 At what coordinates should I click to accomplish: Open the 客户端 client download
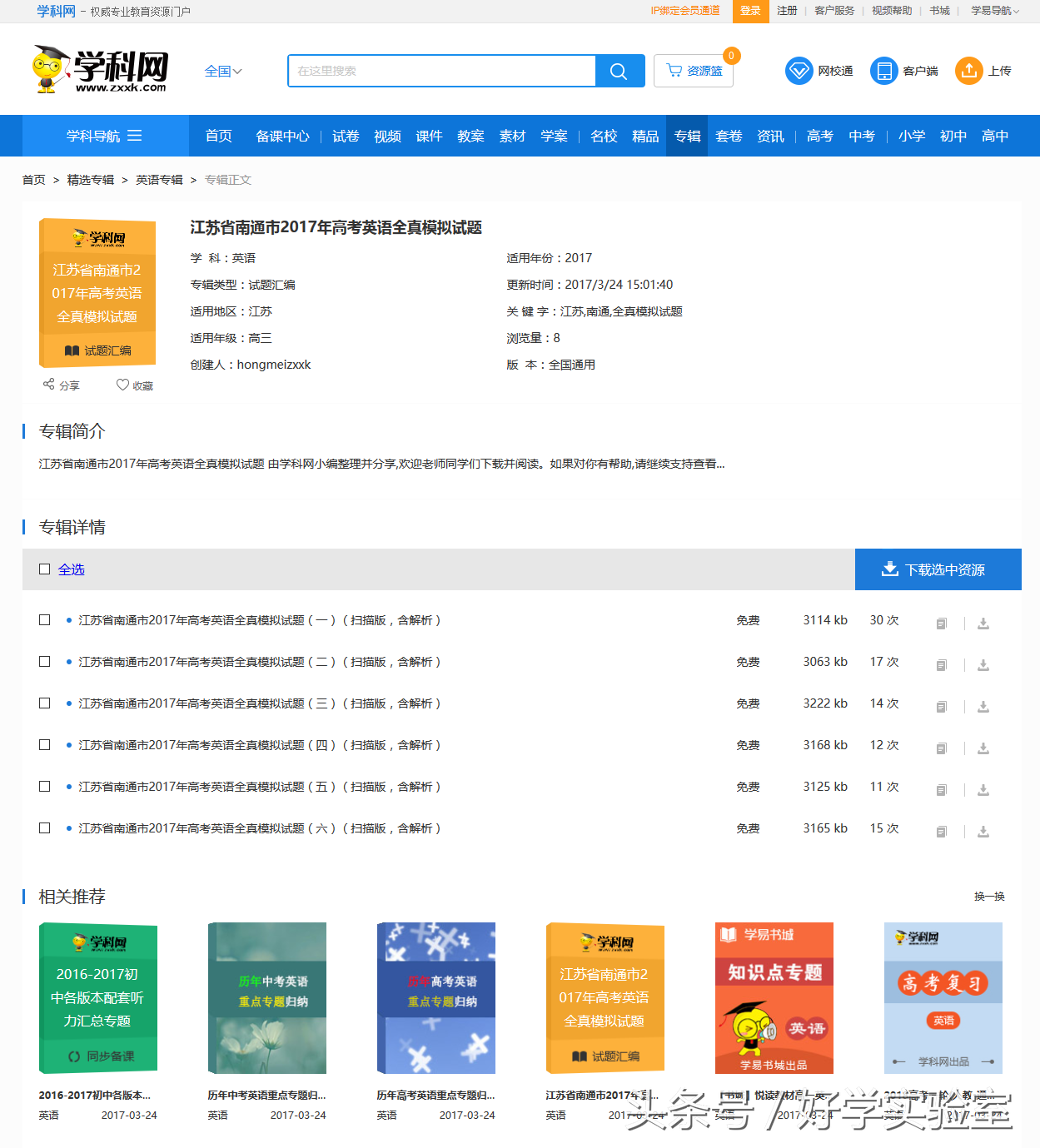click(883, 71)
